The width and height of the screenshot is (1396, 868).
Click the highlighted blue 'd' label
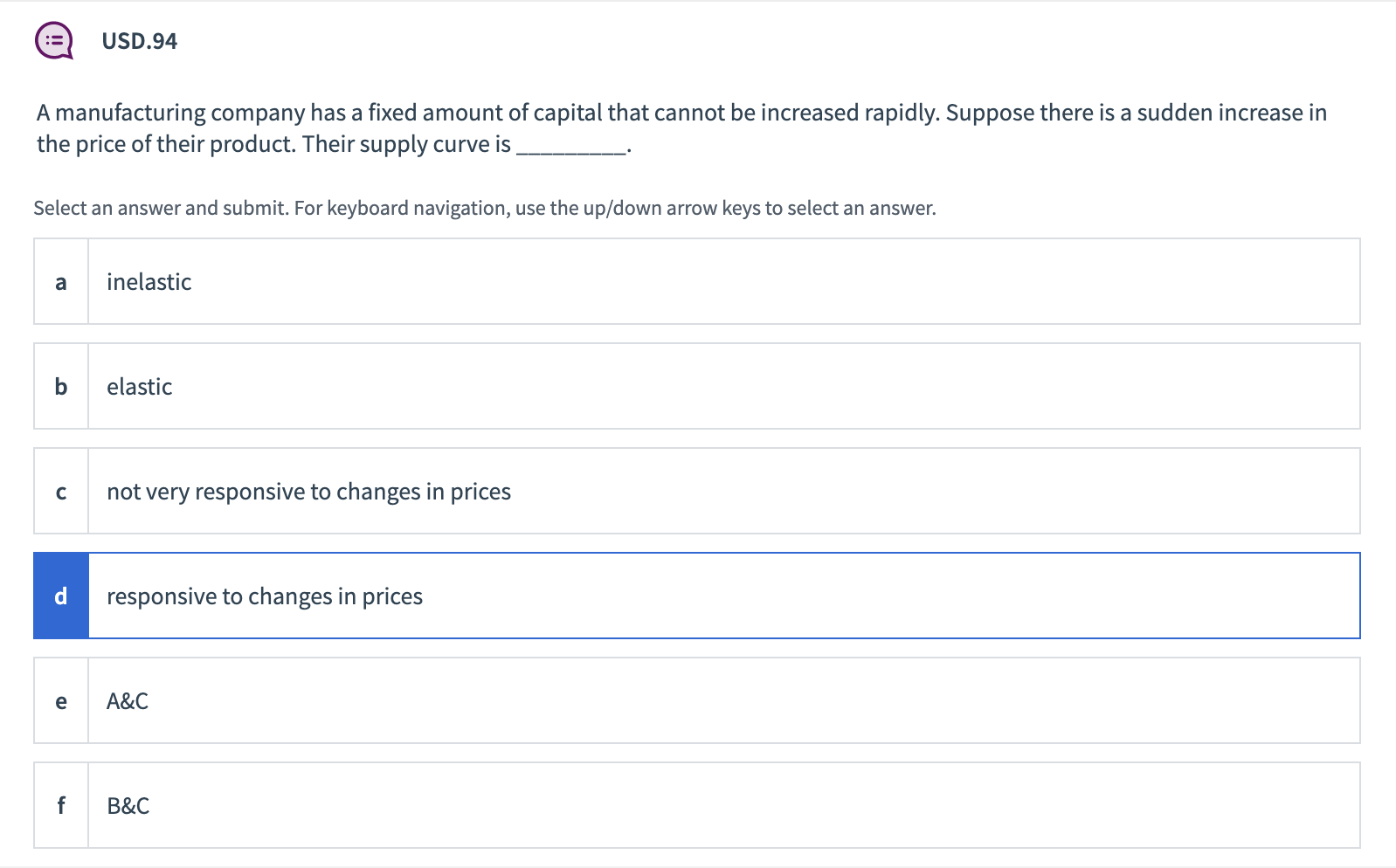61,596
